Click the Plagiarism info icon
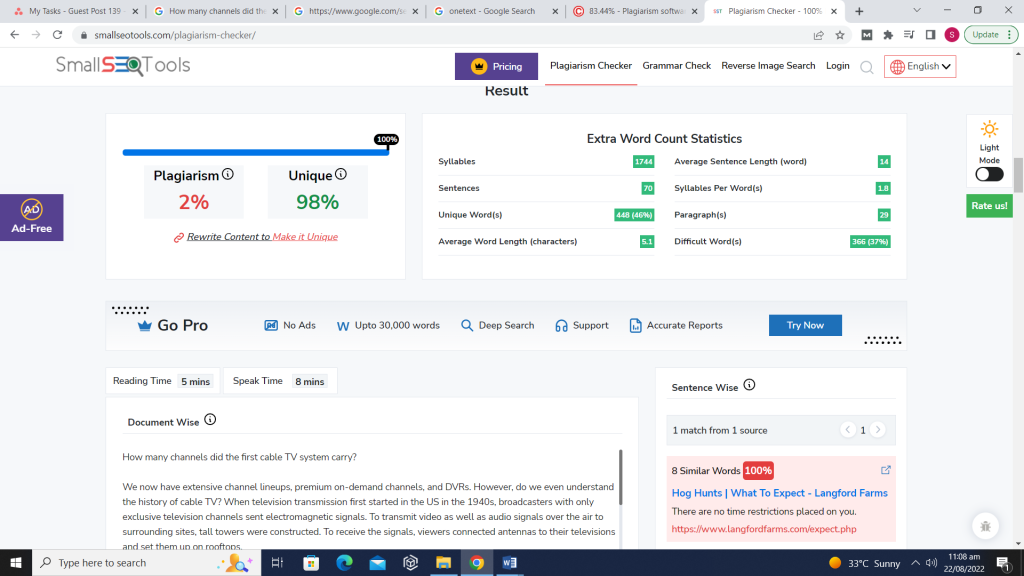Image resolution: width=1024 pixels, height=576 pixels. point(227,174)
